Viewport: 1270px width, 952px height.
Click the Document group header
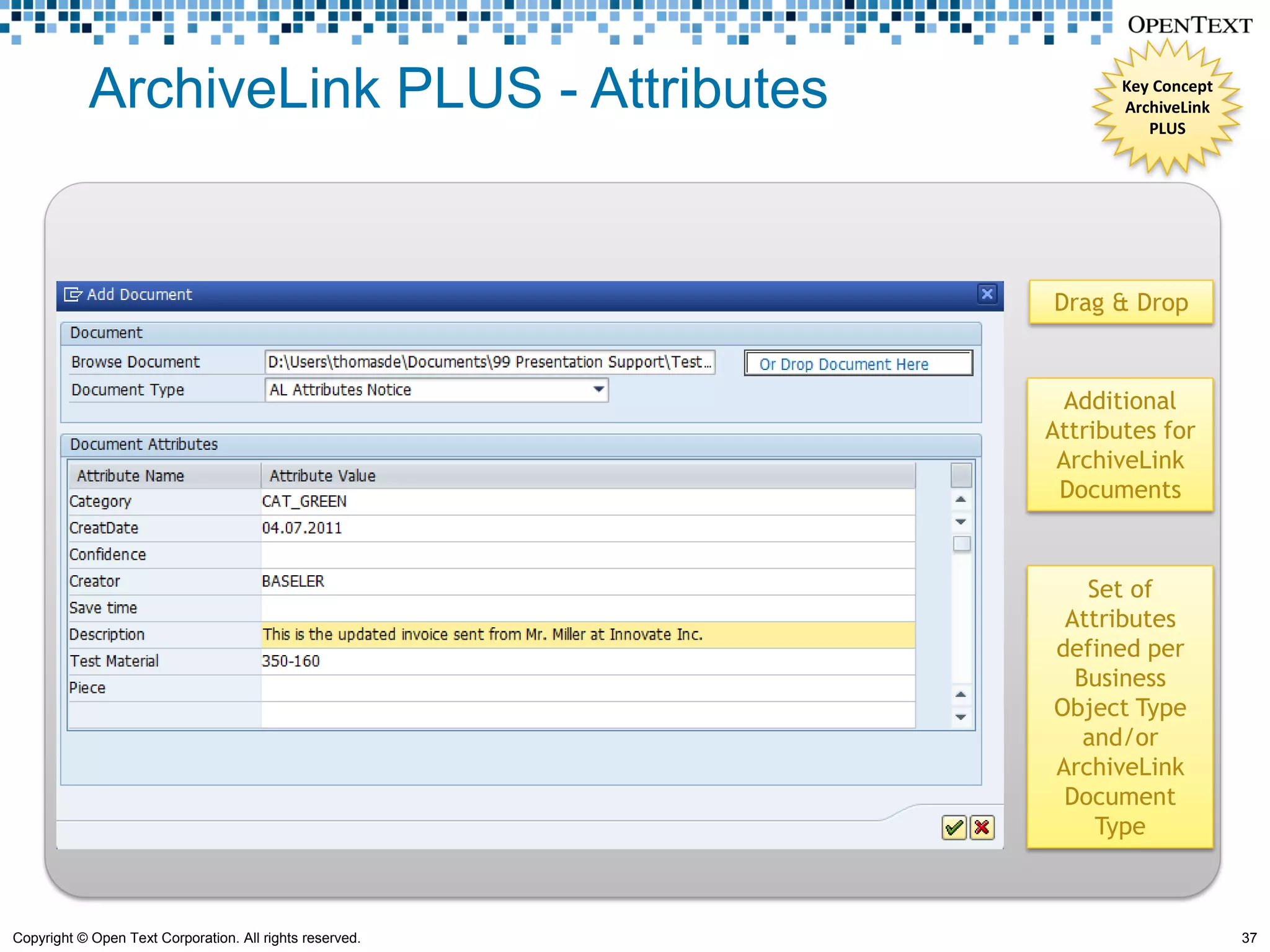click(521, 333)
